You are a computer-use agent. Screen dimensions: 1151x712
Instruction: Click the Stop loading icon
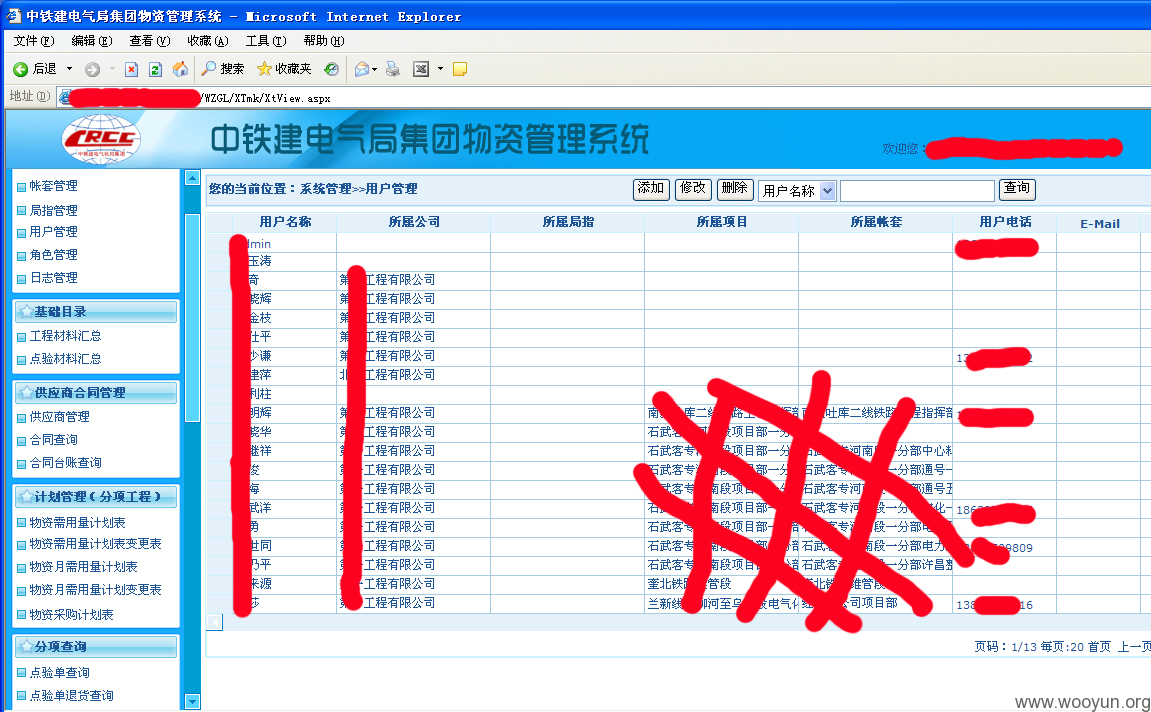coord(131,70)
